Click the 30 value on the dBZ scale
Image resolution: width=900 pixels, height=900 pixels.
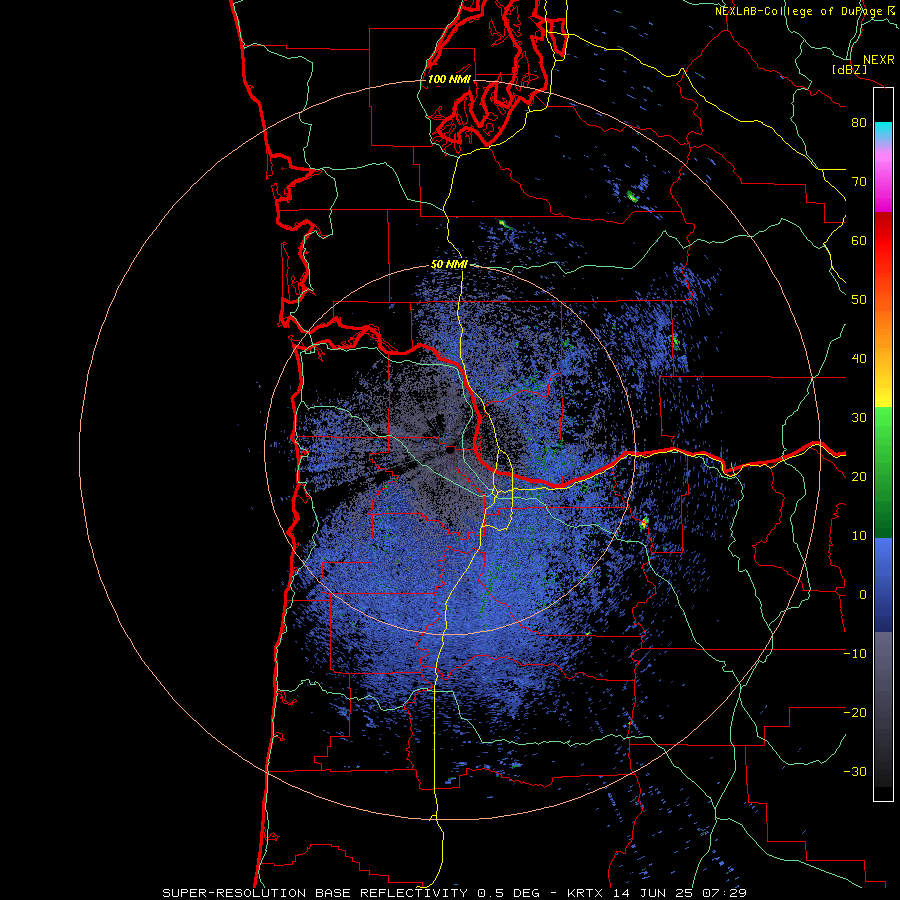point(859,417)
